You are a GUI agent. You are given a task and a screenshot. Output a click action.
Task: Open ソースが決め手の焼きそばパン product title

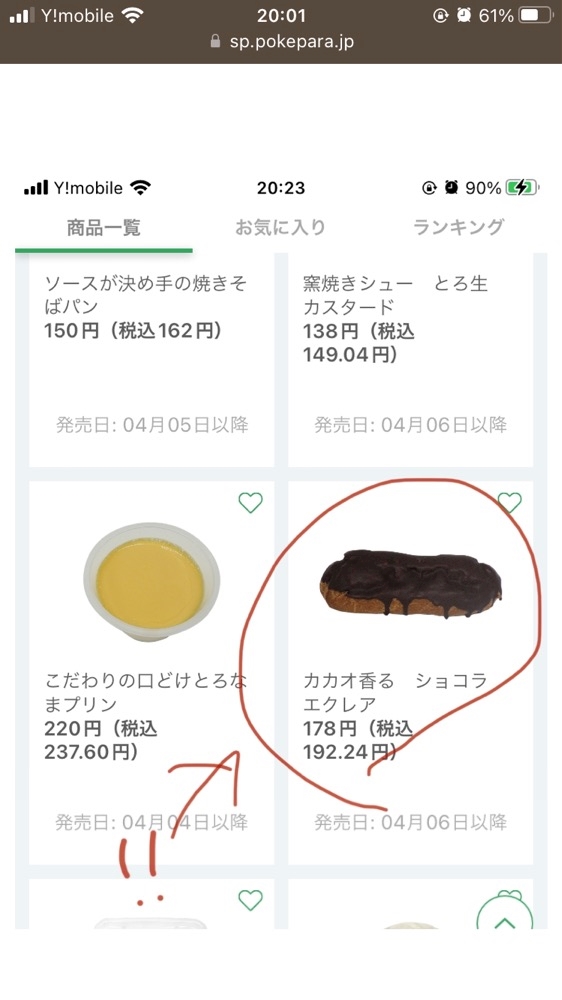tap(145, 295)
